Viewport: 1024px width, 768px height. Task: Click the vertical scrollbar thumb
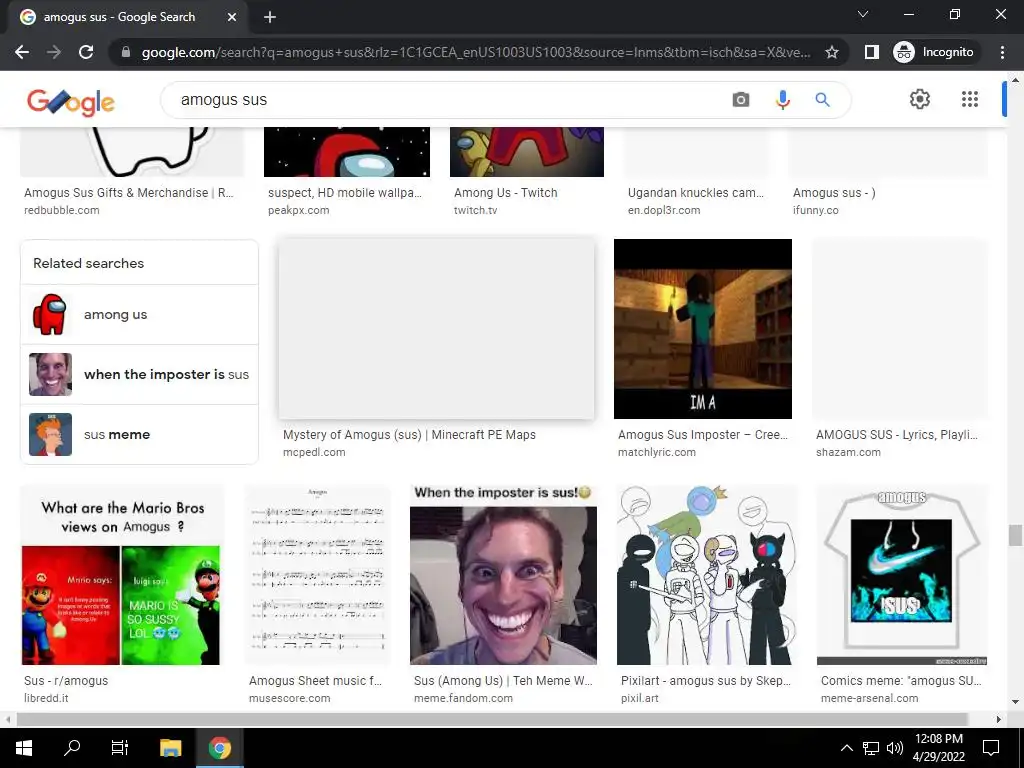1015,535
